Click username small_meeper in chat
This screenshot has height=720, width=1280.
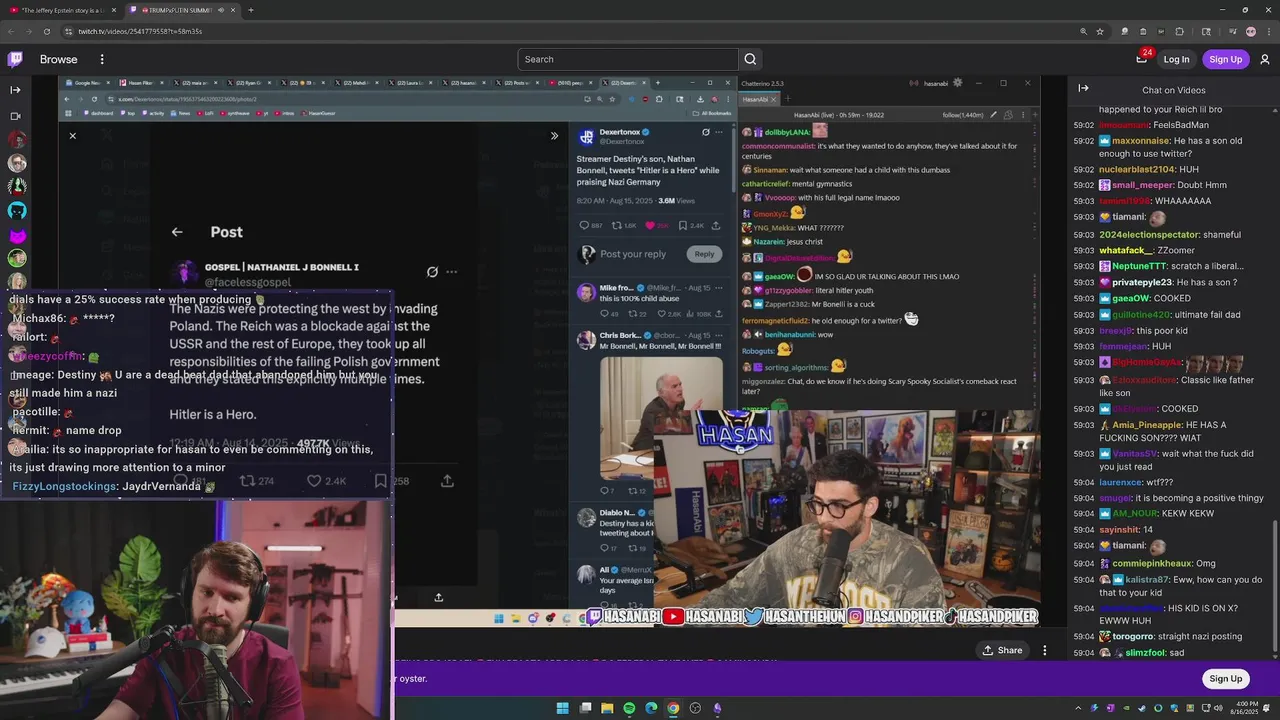click(1143, 185)
